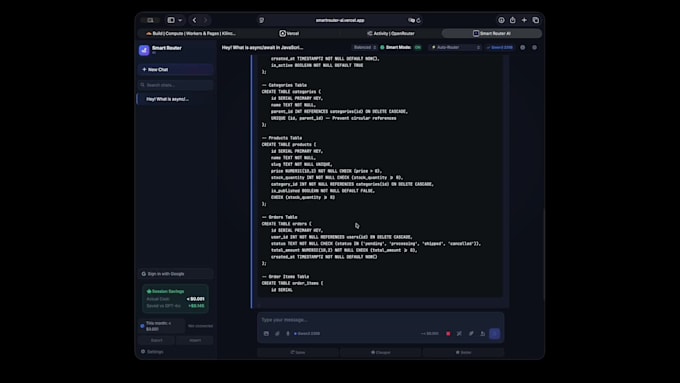680x383 pixels.
Task: Click the message input field
Action: (x=381, y=320)
